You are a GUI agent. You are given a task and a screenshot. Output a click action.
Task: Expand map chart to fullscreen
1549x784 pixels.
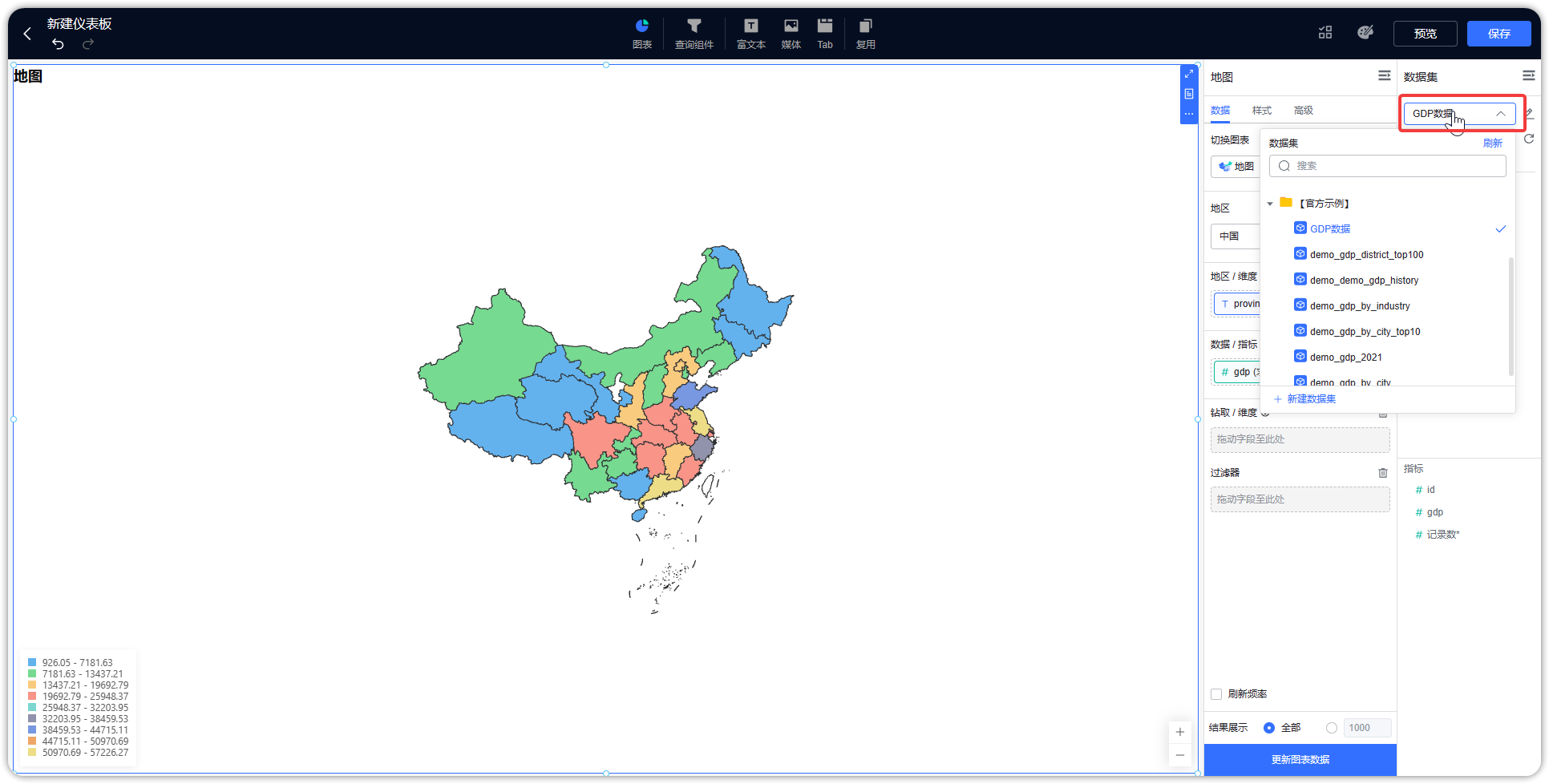[x=1189, y=74]
